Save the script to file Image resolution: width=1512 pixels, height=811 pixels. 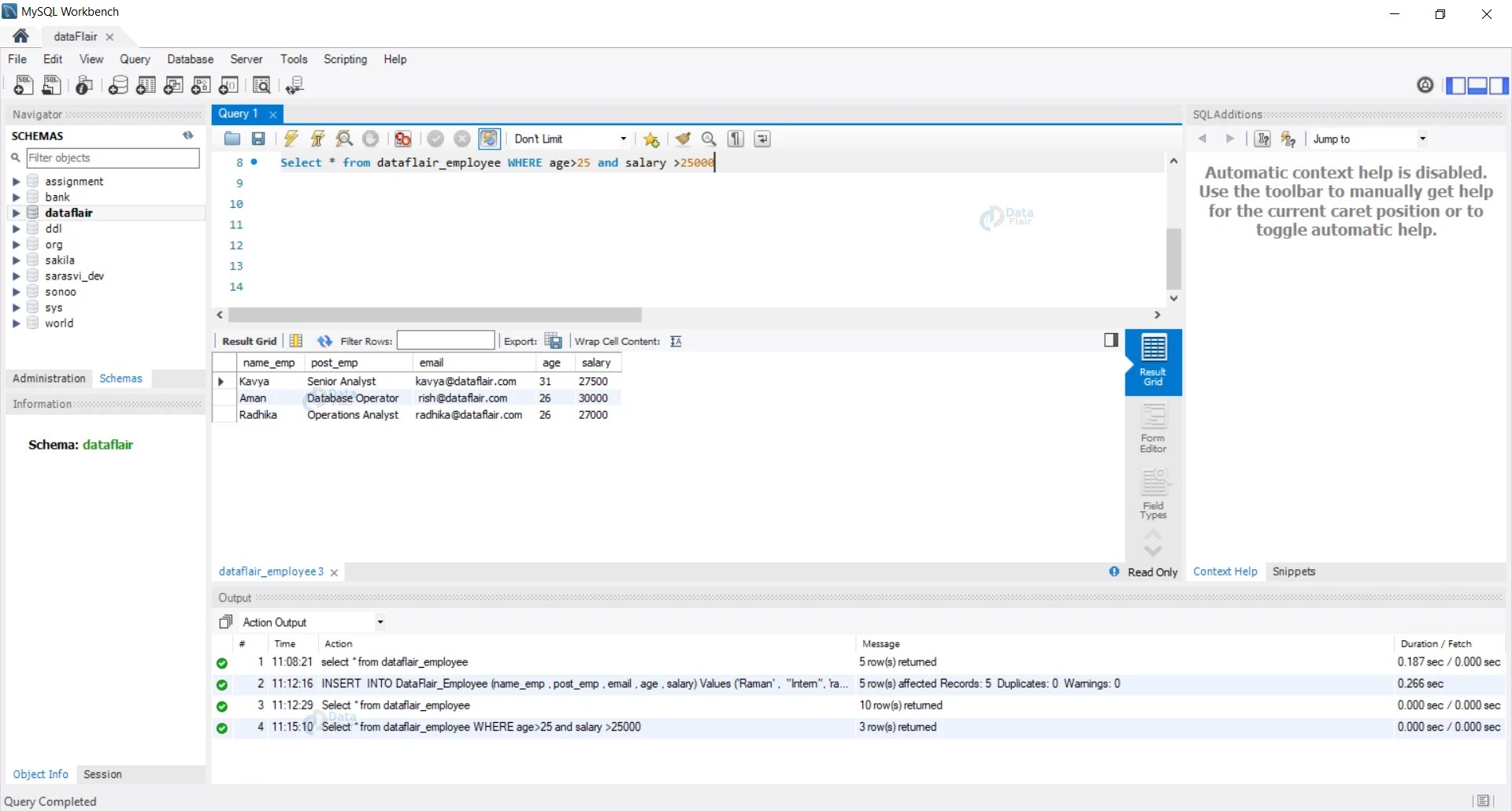(258, 139)
